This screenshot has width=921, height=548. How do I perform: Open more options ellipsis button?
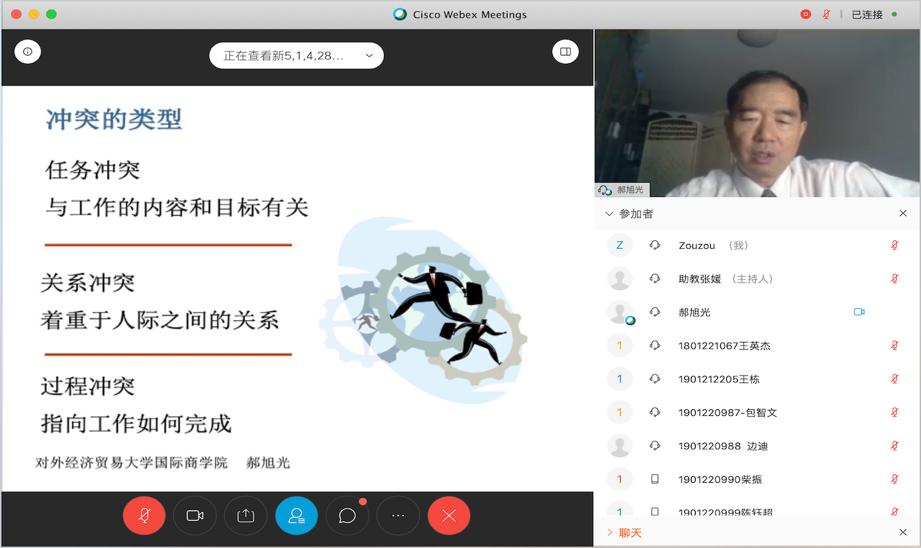click(398, 516)
